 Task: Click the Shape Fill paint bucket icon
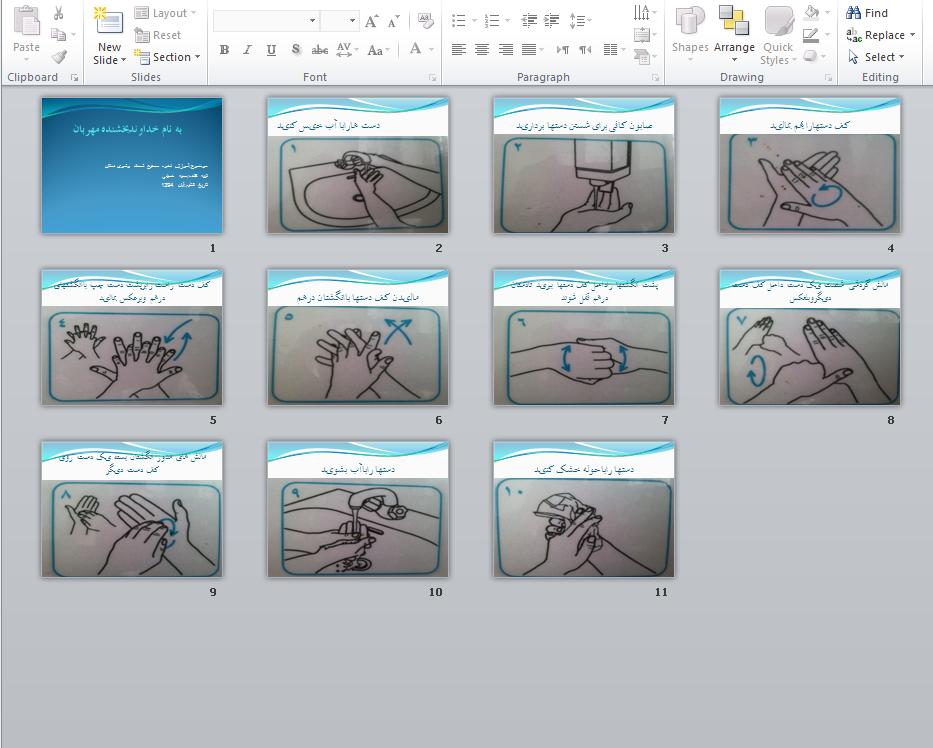coord(812,13)
